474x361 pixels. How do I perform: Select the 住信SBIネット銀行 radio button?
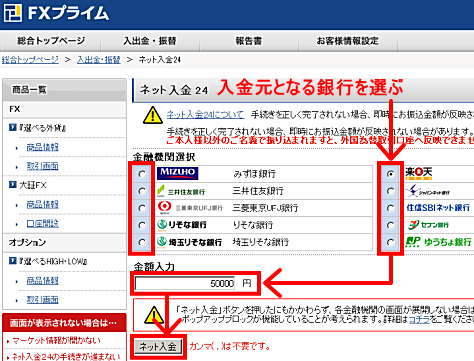[x=391, y=208]
